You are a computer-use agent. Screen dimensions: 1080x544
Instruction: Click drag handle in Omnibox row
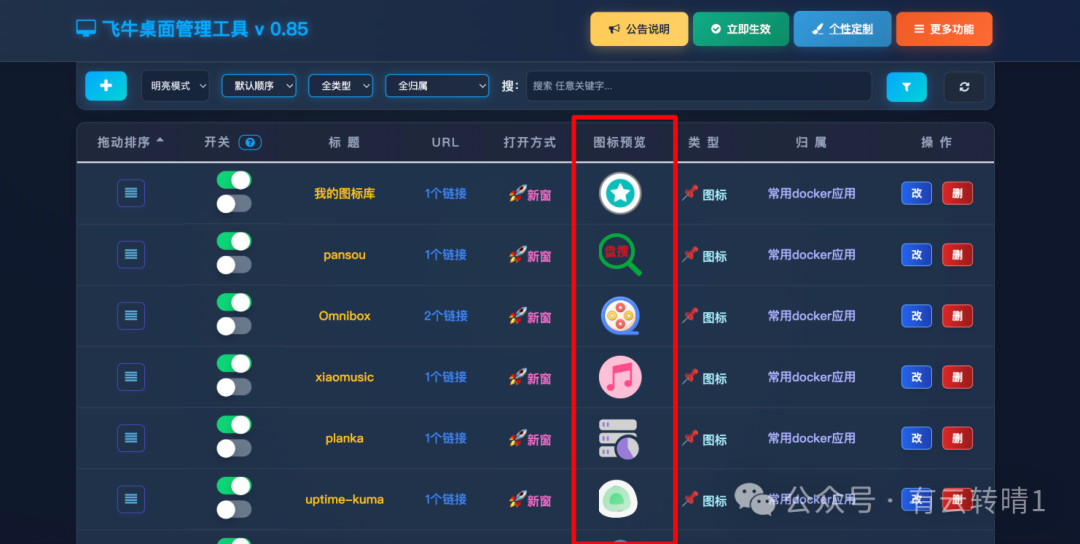pyautogui.click(x=131, y=316)
